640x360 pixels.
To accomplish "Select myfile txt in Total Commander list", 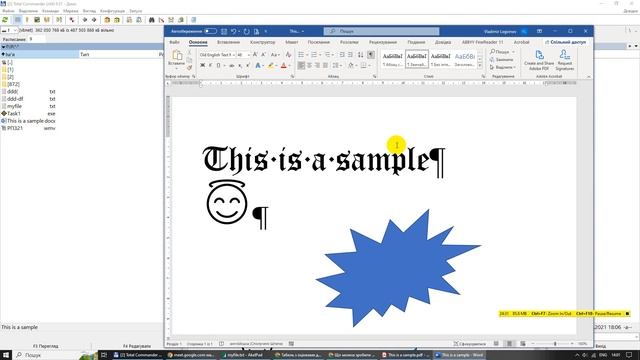I will coord(29,106).
